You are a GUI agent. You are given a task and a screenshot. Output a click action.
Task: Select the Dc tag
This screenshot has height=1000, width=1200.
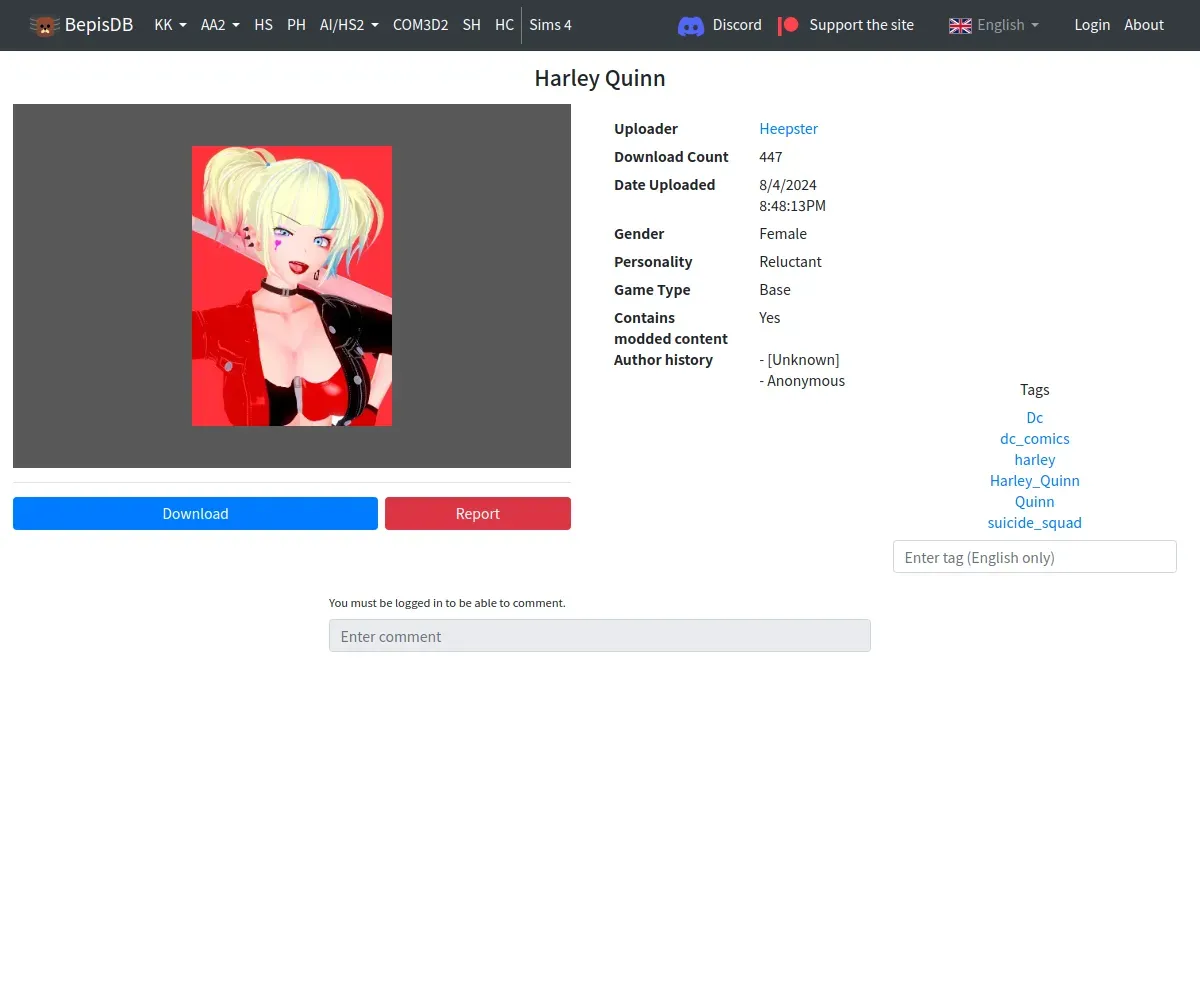coord(1035,418)
